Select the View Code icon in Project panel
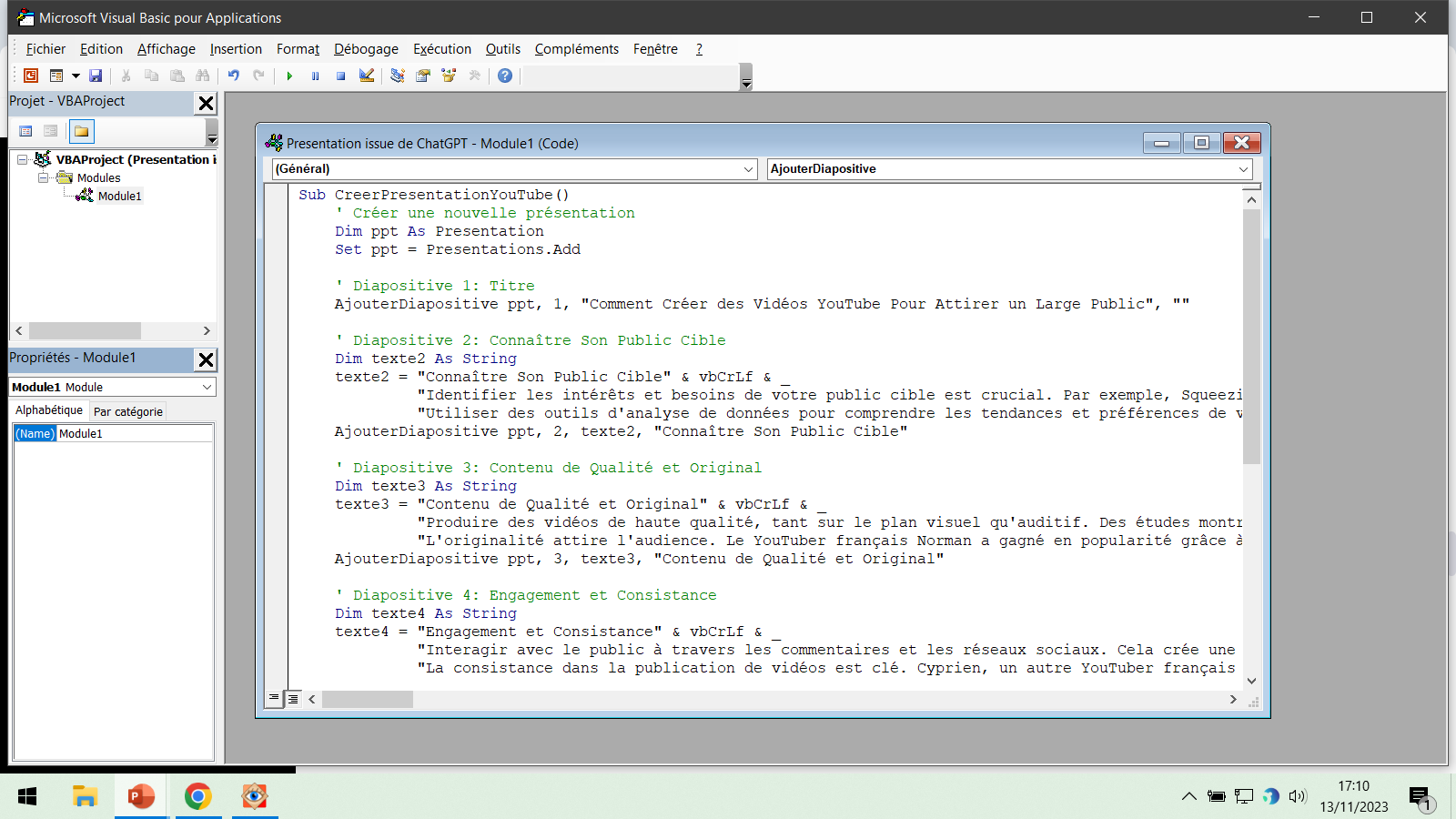The width and height of the screenshot is (1456, 819). click(x=25, y=130)
